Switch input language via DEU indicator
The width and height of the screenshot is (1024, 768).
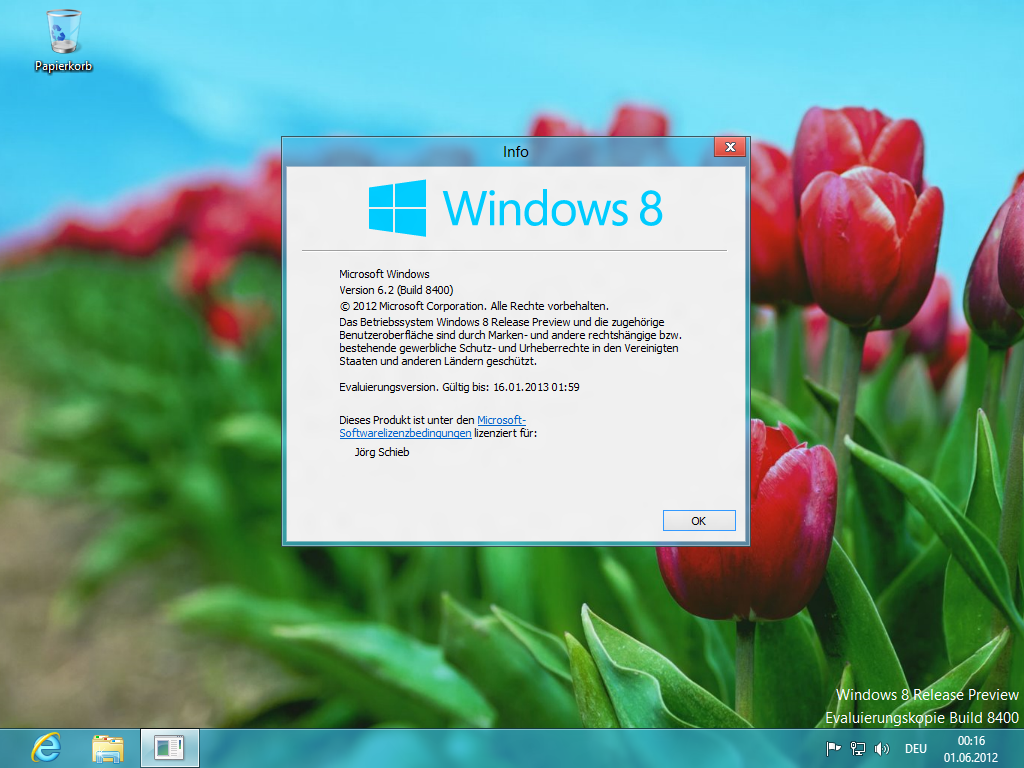(x=916, y=748)
